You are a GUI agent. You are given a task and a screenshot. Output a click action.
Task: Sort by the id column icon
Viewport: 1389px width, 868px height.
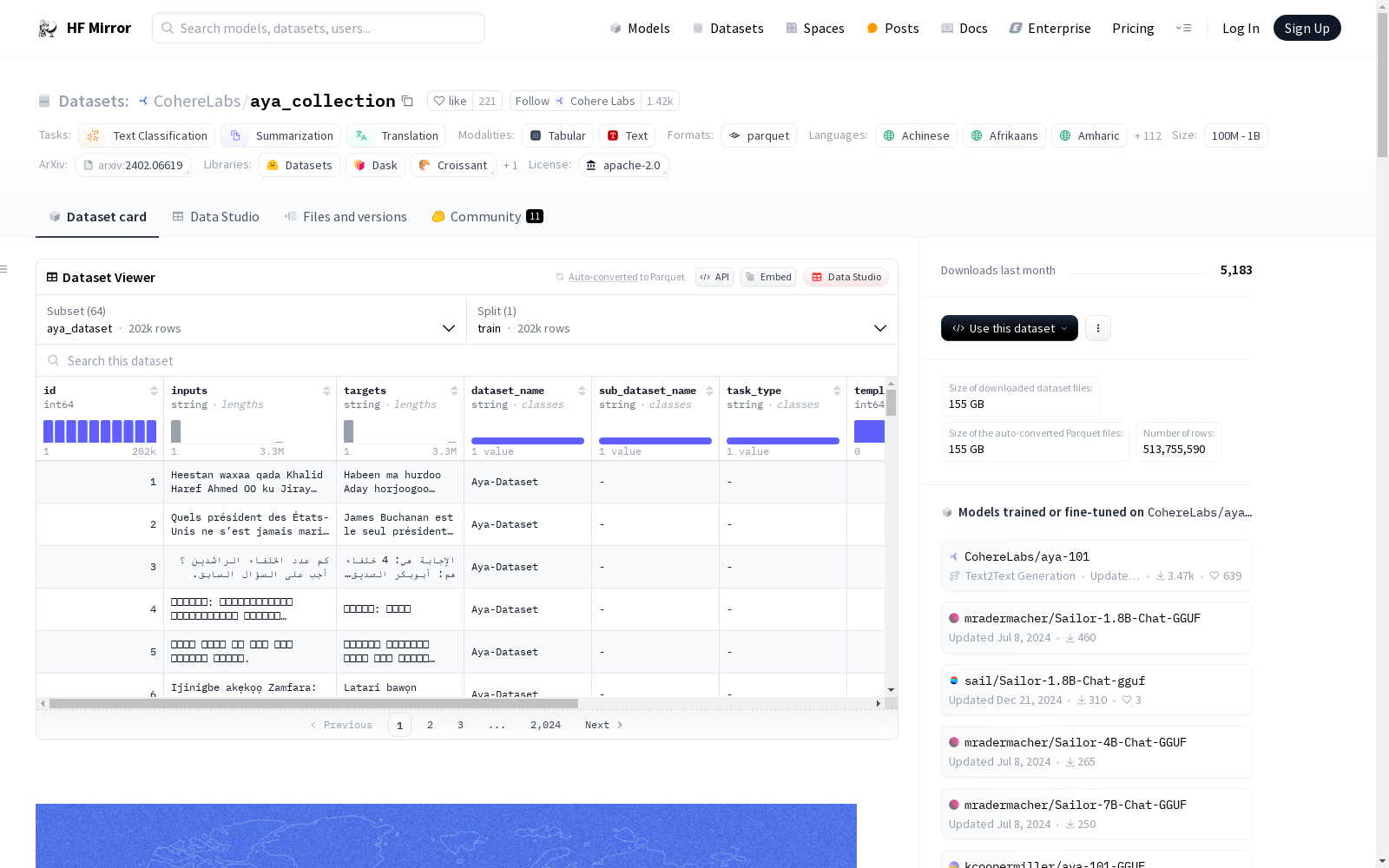point(154,391)
